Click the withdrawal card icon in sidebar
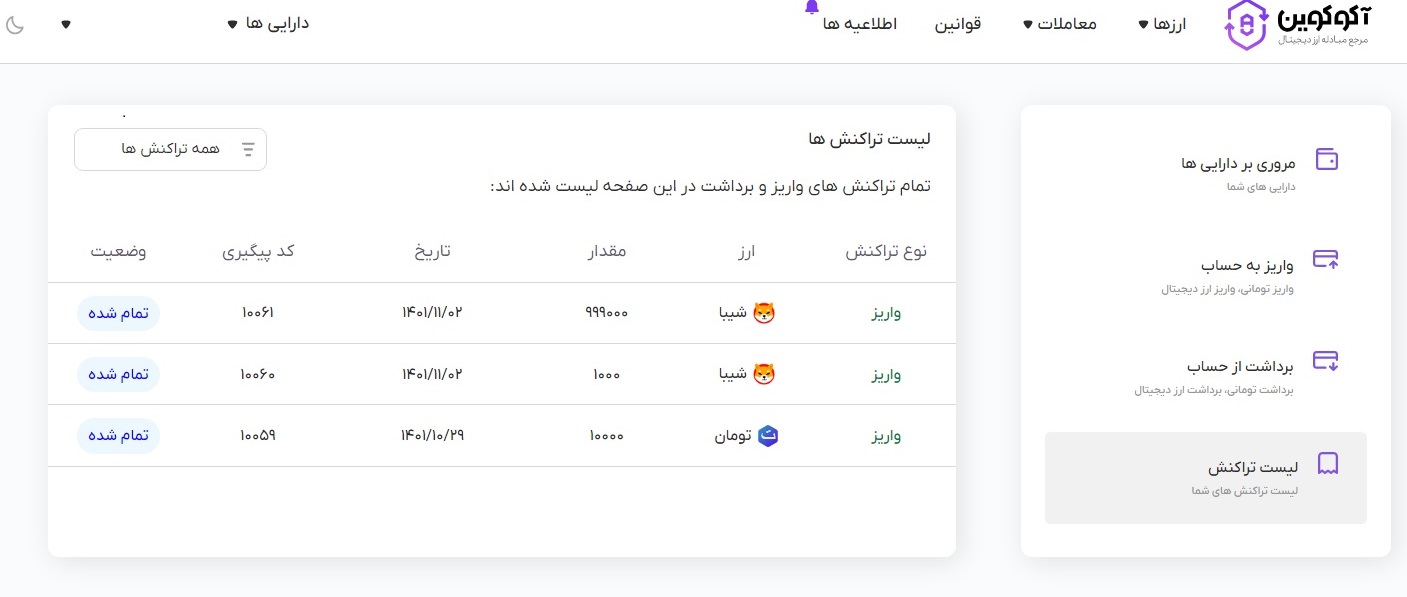The height and width of the screenshot is (597, 1407). [1326, 360]
